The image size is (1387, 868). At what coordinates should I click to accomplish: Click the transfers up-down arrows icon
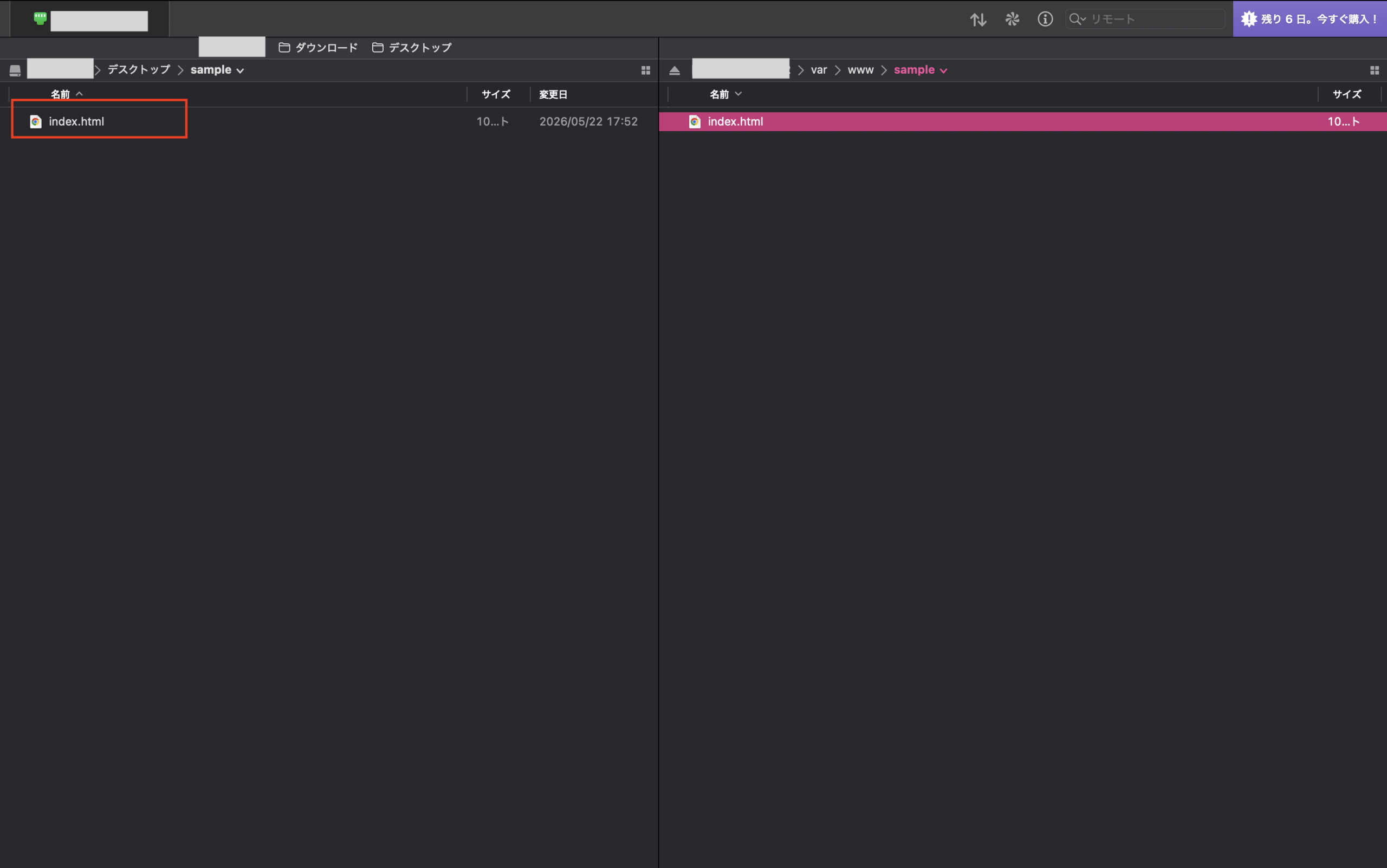click(x=978, y=19)
